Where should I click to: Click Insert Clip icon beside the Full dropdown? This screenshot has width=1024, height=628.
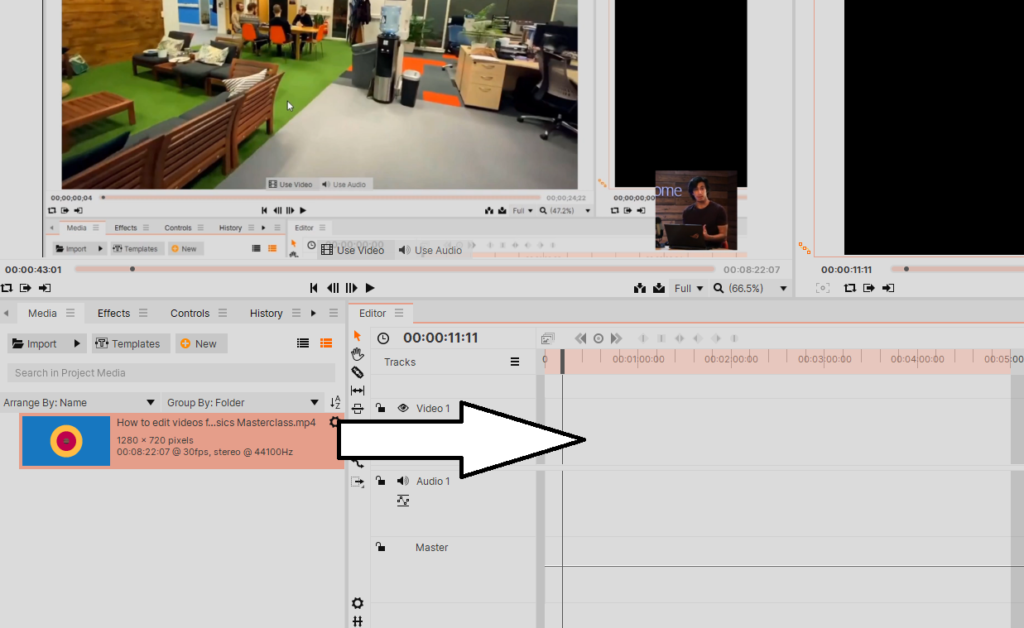tap(639, 288)
